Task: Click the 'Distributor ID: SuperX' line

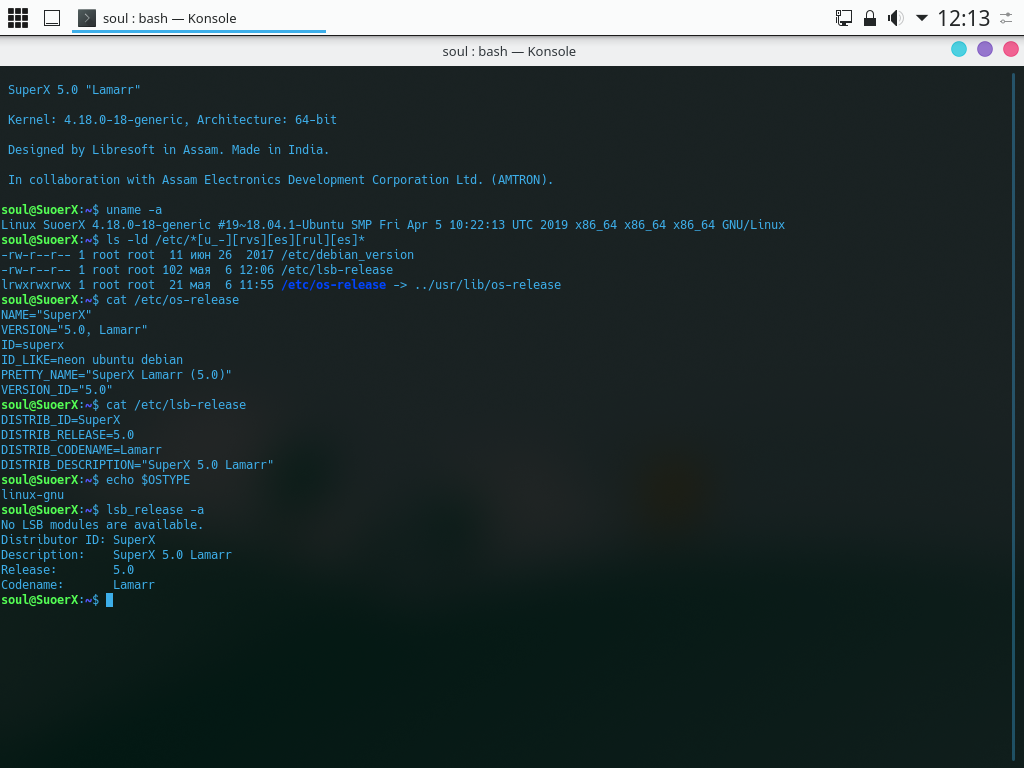Action: click(x=78, y=540)
